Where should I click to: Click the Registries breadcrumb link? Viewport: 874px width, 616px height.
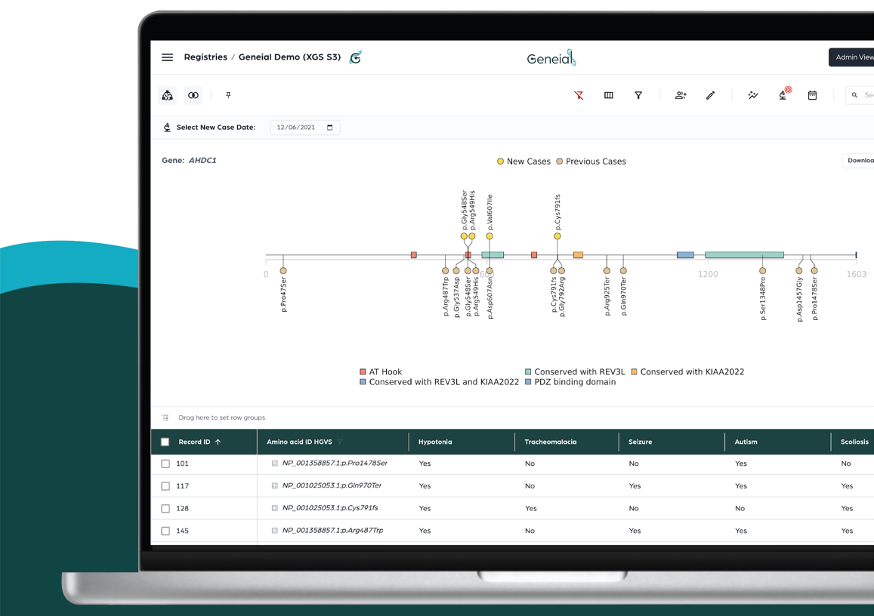click(x=206, y=57)
